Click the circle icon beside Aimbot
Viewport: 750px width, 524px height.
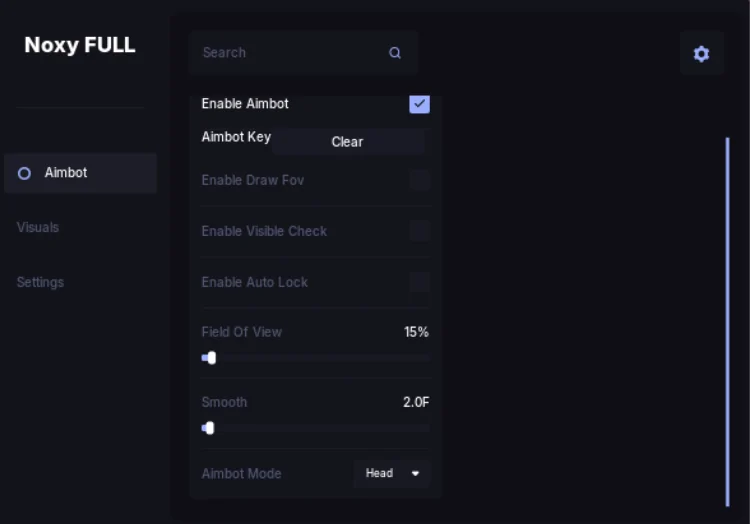24,173
